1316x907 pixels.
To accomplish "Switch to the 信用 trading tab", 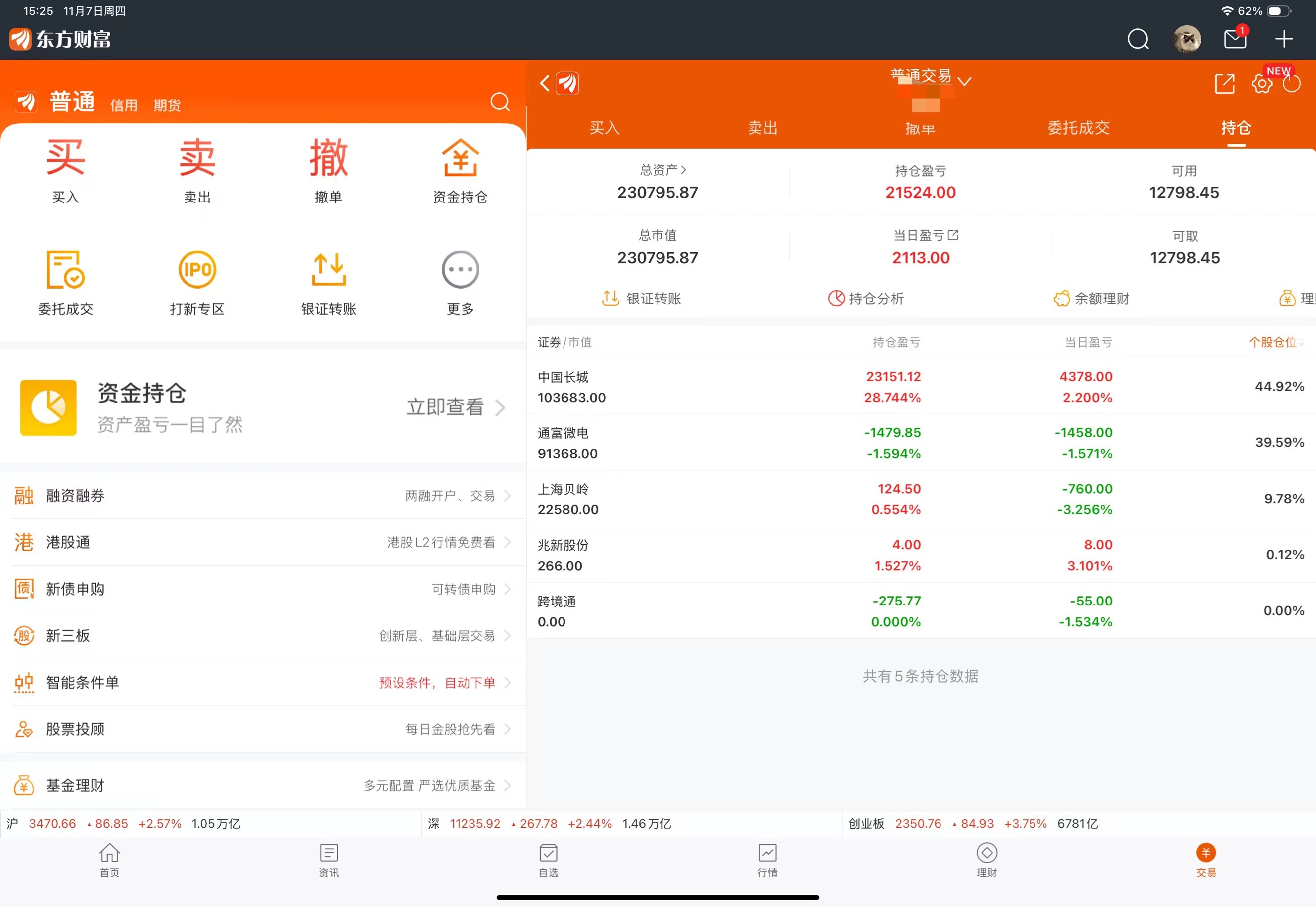I will tap(124, 104).
